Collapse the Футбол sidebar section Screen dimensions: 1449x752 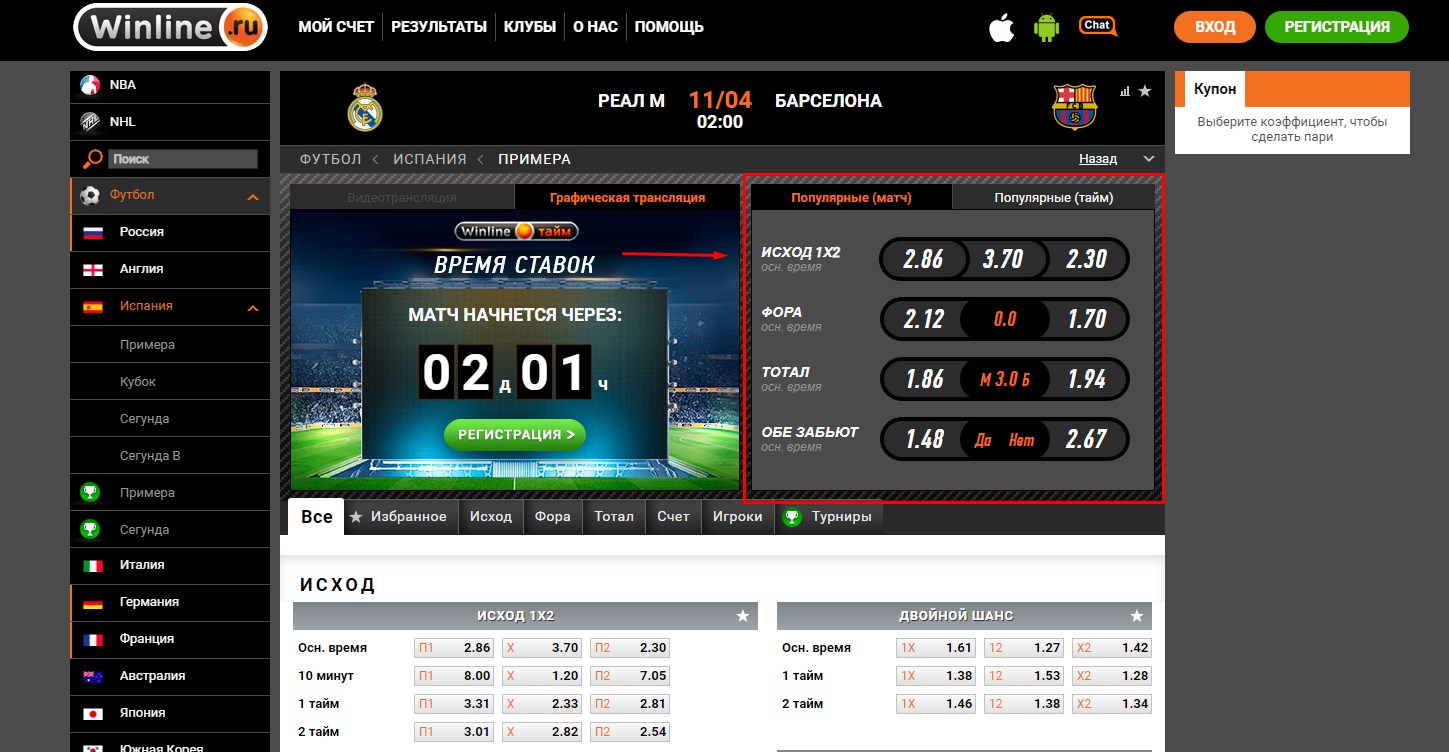coord(253,197)
